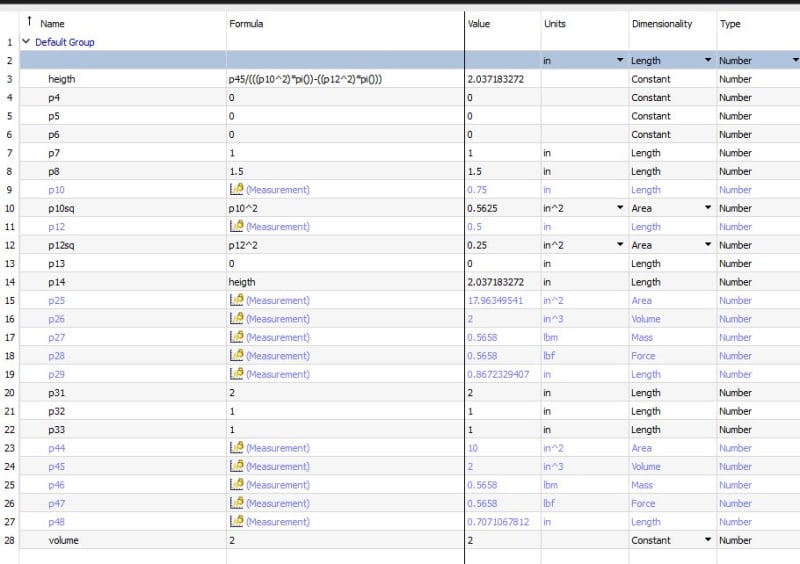Screen dimensions: 800x564
Task: Select row number 28 header
Action: pos(10,540)
